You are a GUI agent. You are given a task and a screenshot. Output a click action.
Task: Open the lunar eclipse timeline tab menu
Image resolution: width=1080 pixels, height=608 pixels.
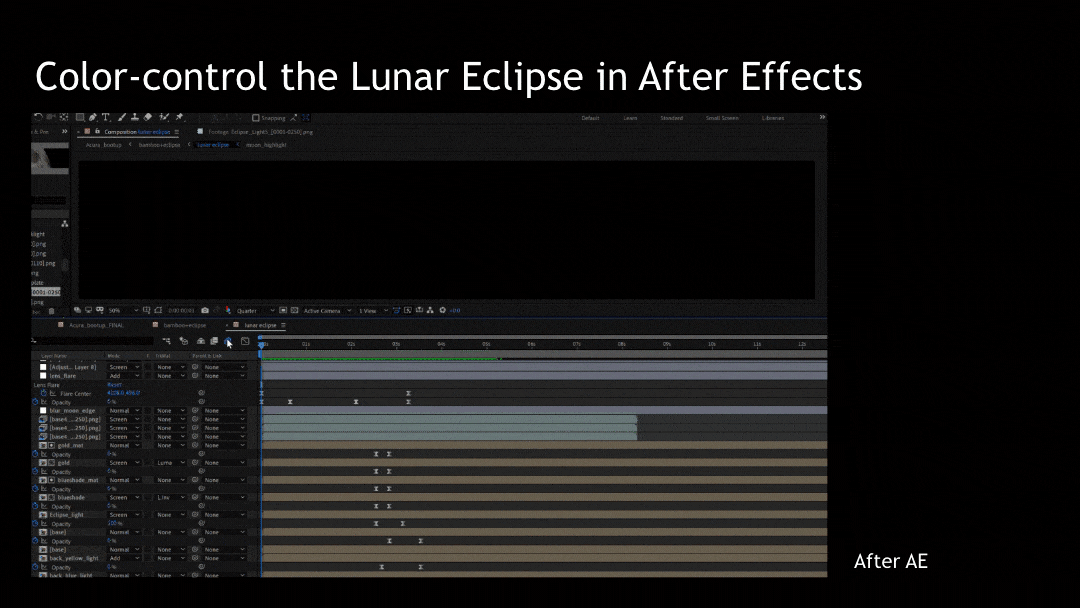pyautogui.click(x=283, y=325)
